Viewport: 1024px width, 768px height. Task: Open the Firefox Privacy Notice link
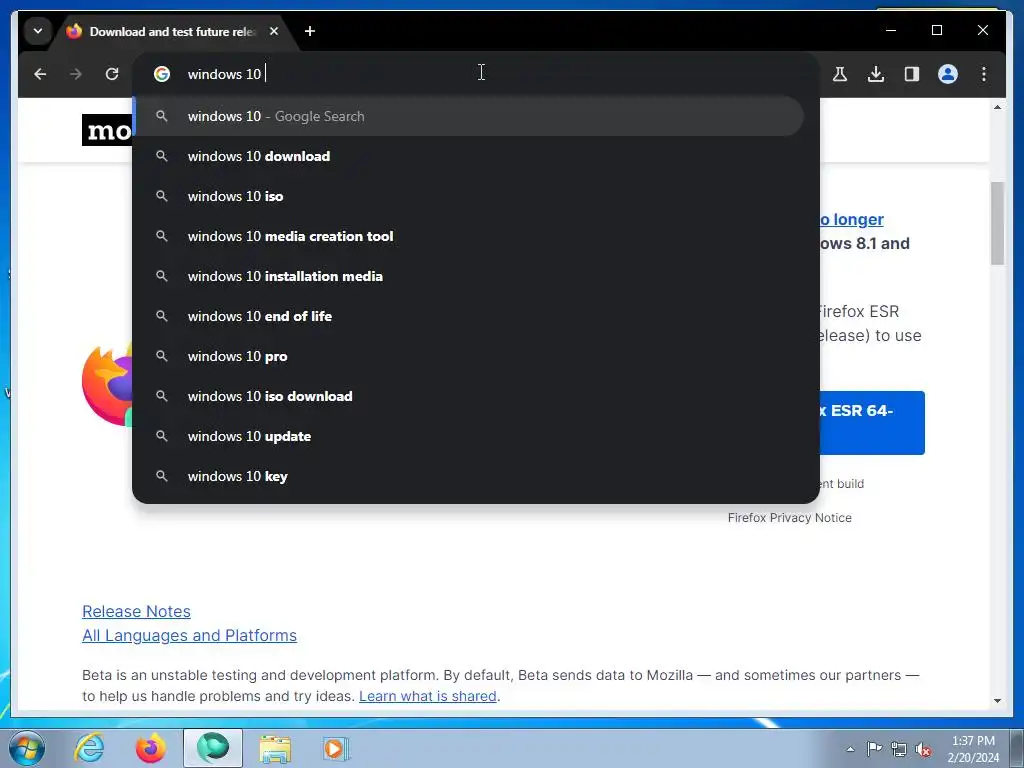coord(790,518)
